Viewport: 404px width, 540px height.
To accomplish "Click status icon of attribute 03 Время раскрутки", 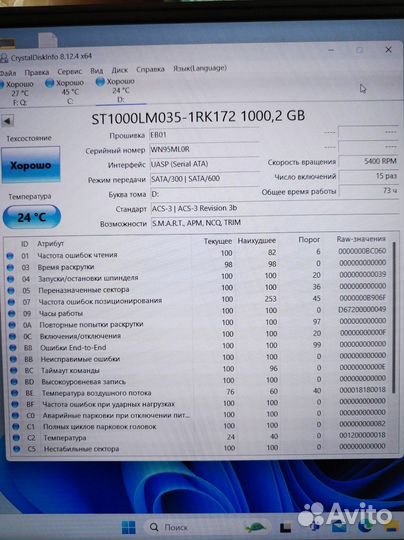I will (x=10, y=267).
